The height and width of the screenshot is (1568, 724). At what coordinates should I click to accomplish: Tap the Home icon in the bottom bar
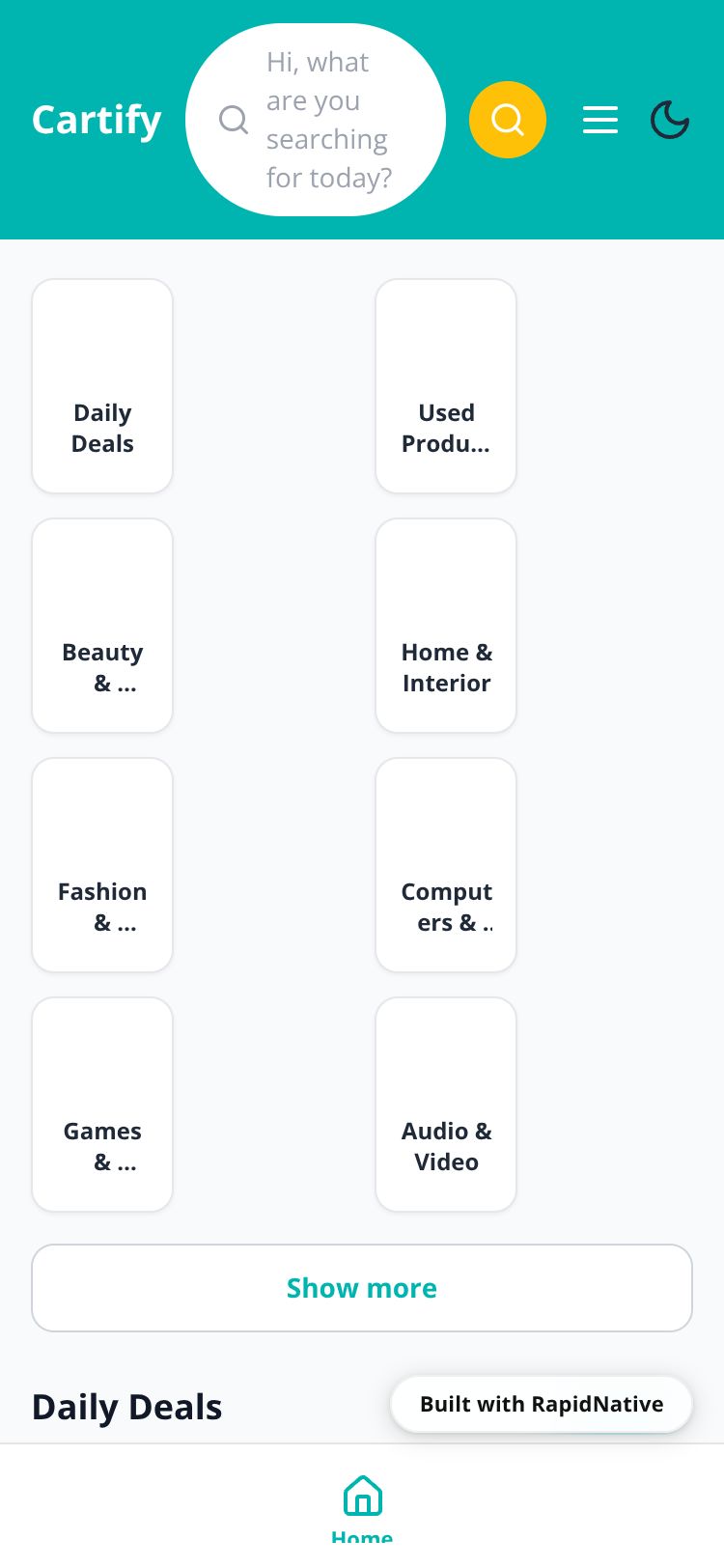[x=363, y=1495]
